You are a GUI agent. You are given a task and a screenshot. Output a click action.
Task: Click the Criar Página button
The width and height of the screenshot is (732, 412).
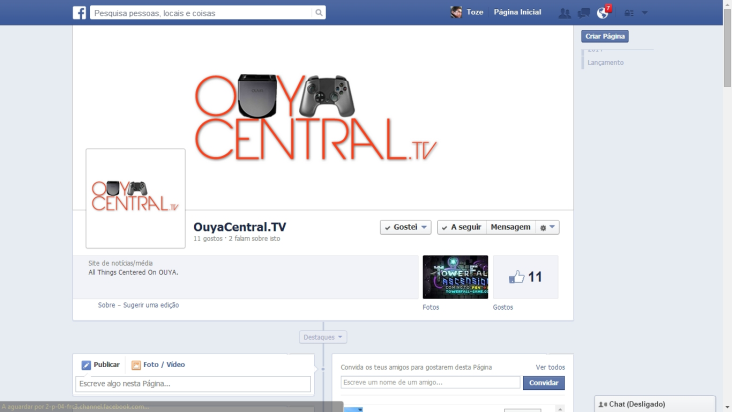(605, 36)
